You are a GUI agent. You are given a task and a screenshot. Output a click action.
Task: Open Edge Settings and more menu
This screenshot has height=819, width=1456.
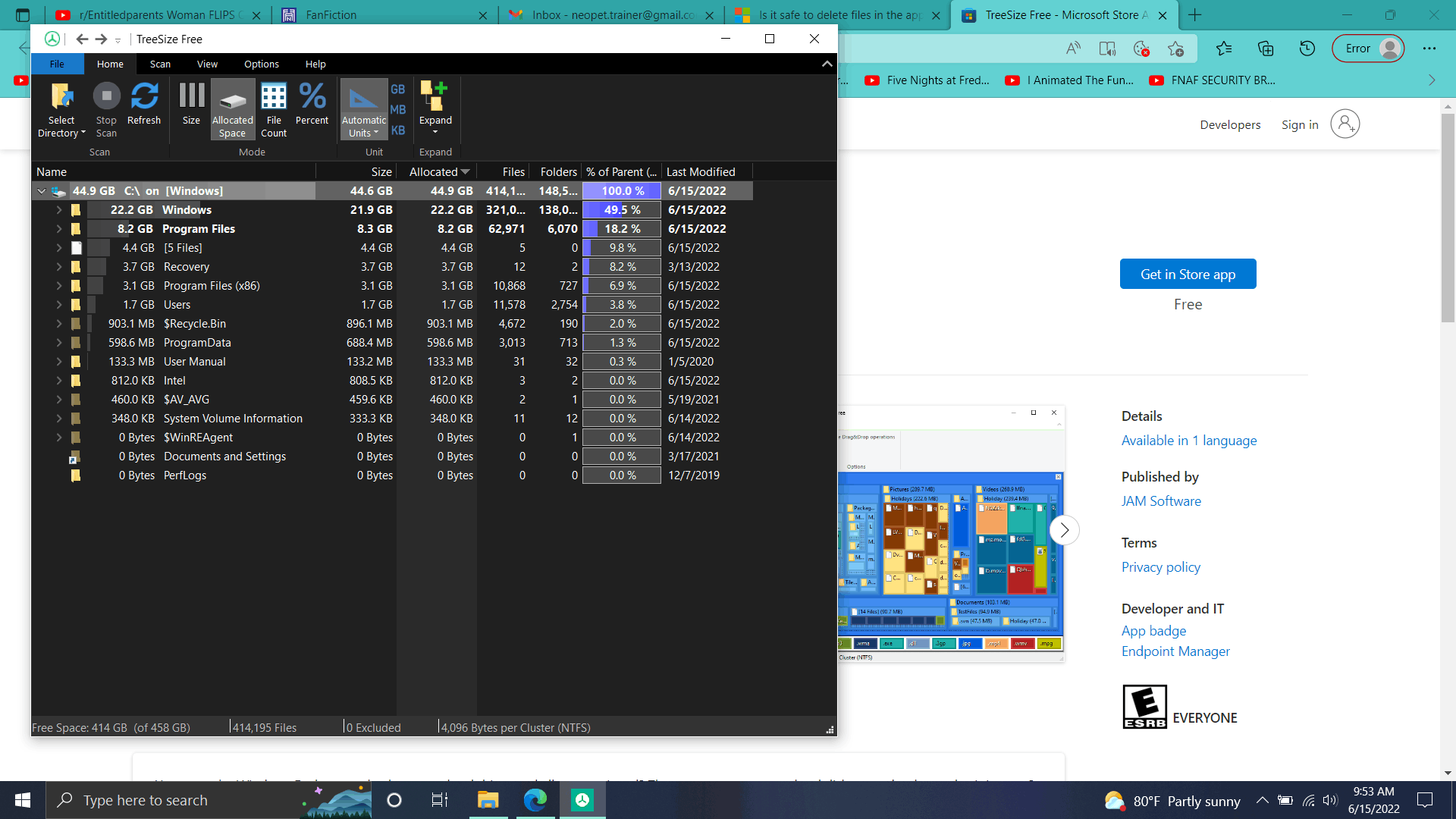point(1429,49)
